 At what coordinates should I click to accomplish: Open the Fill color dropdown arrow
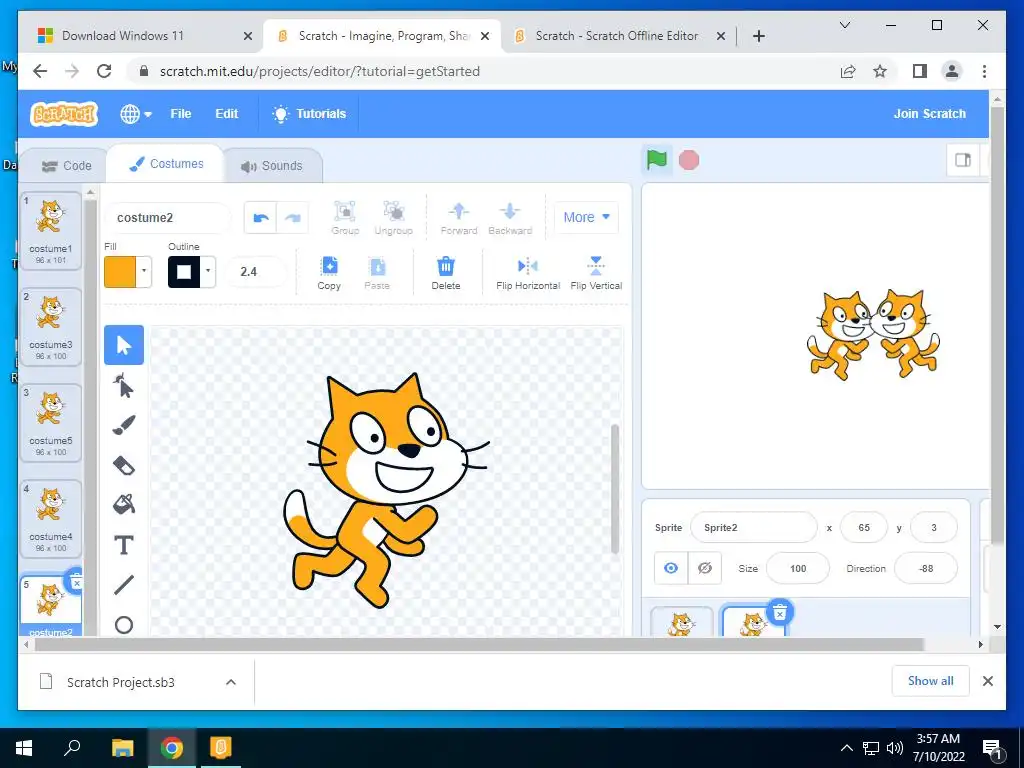point(144,271)
